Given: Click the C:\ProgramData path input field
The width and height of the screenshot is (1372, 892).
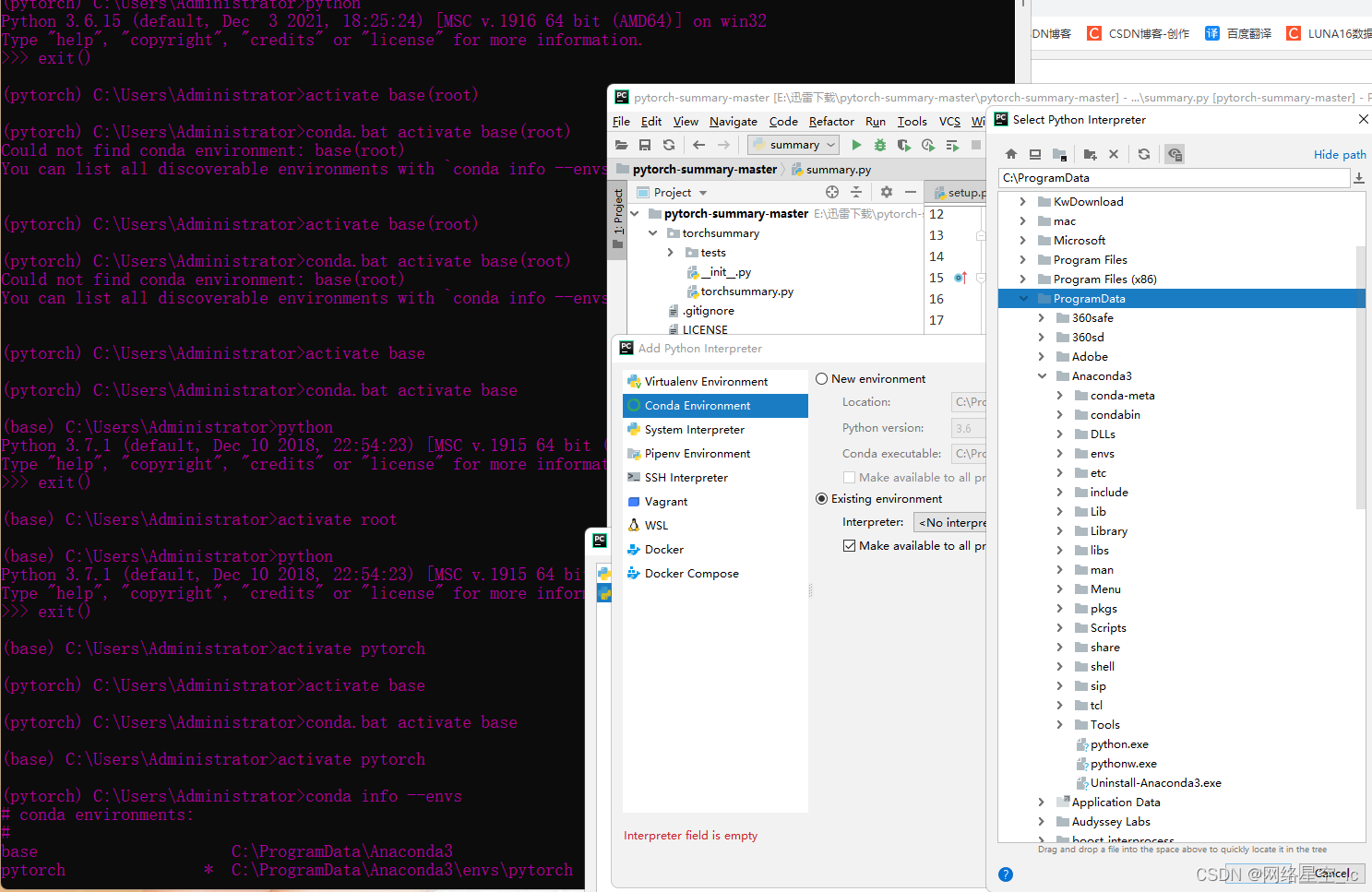Looking at the screenshot, I should tap(1174, 178).
